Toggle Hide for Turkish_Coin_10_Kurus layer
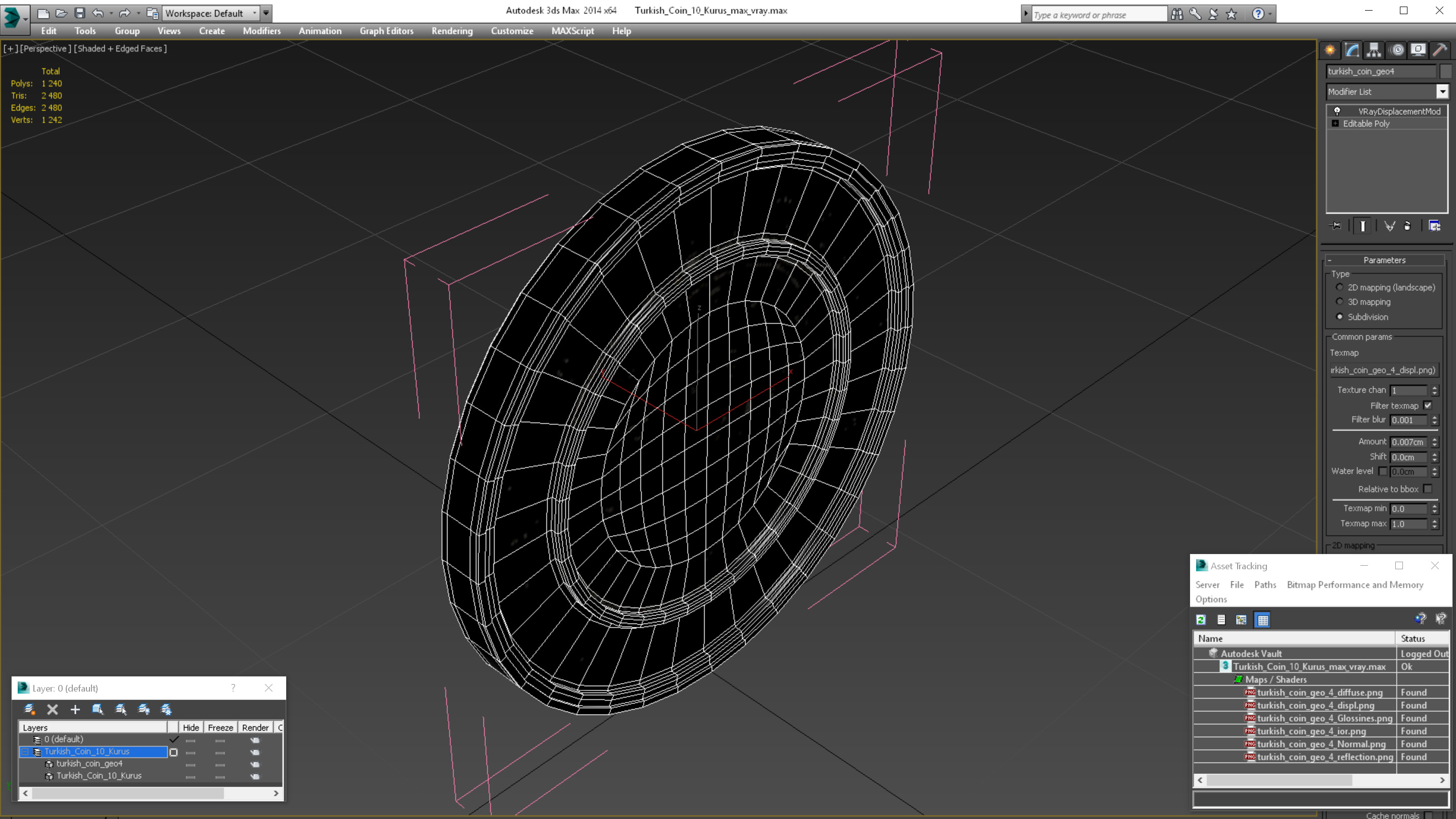The width and height of the screenshot is (1456, 819). [x=190, y=751]
